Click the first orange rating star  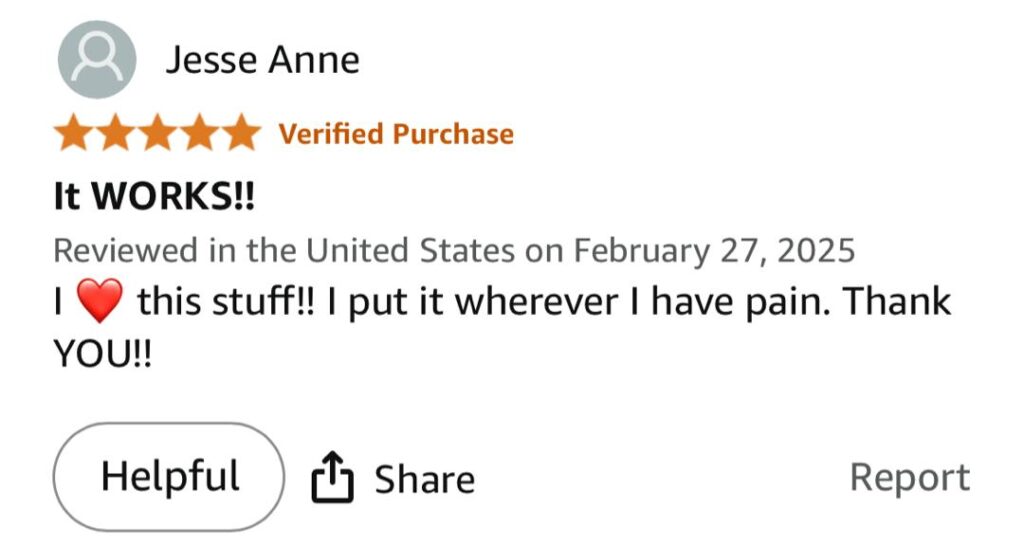point(74,133)
